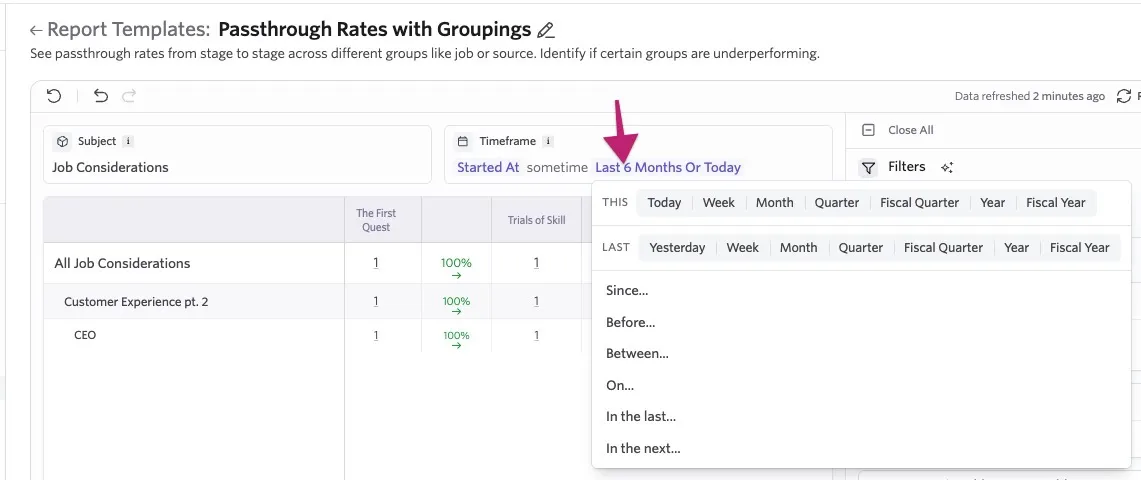Select THIS Year timeframe
The image size is (1141, 480).
point(993,203)
